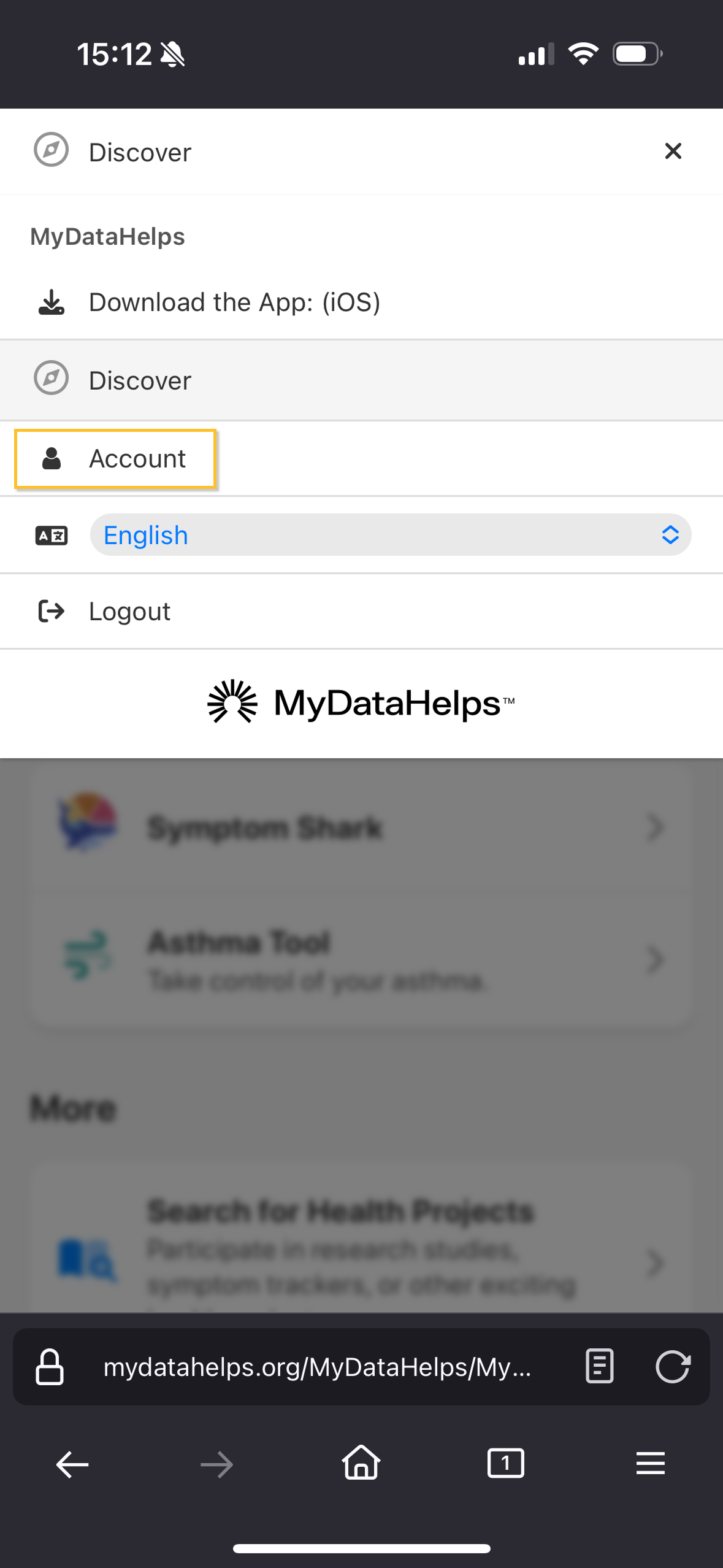Open the browser hamburger menu
The image size is (723, 1568).
650,1464
